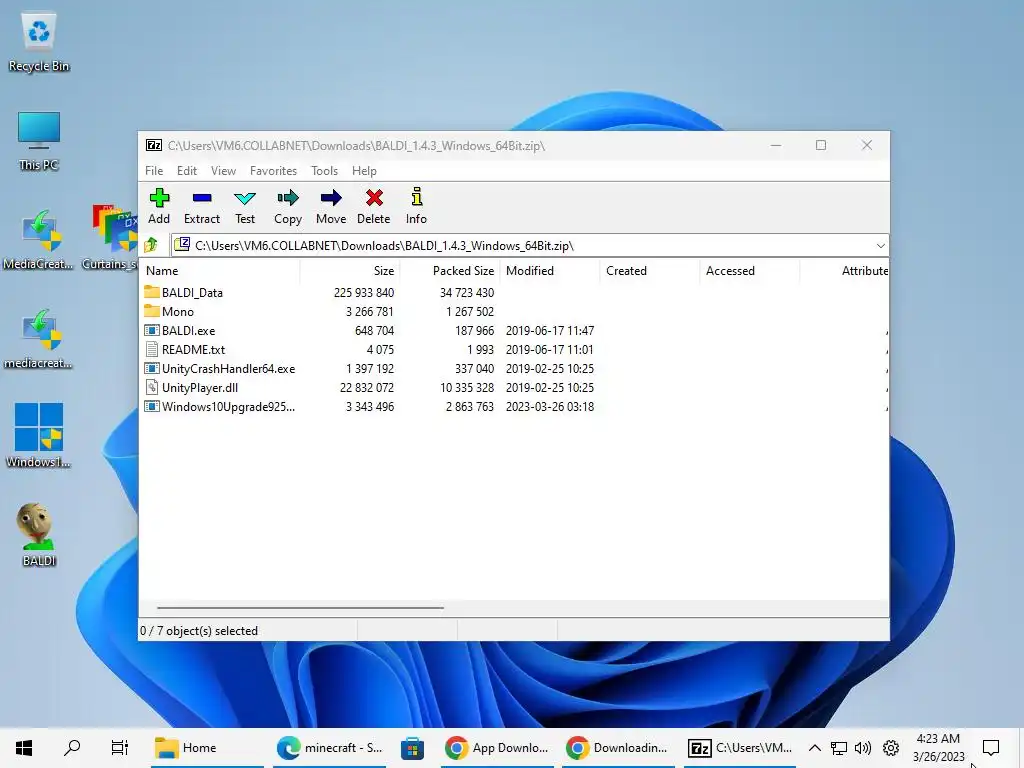1024x768 pixels.
Task: Click the 7z icon in title bar
Action: [154, 145]
